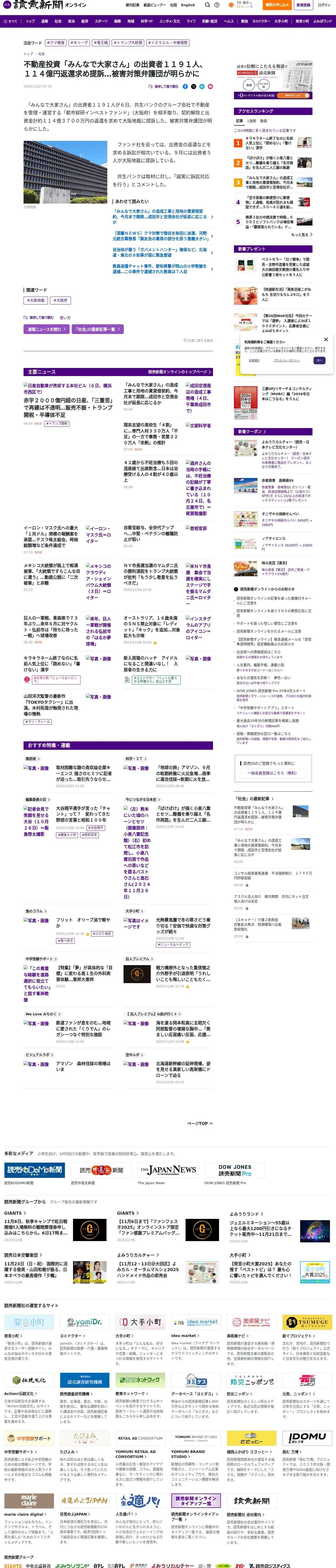Open the 読売中高生新聞 logo
The width and height of the screenshot is (336, 1568).
(x=101, y=1170)
